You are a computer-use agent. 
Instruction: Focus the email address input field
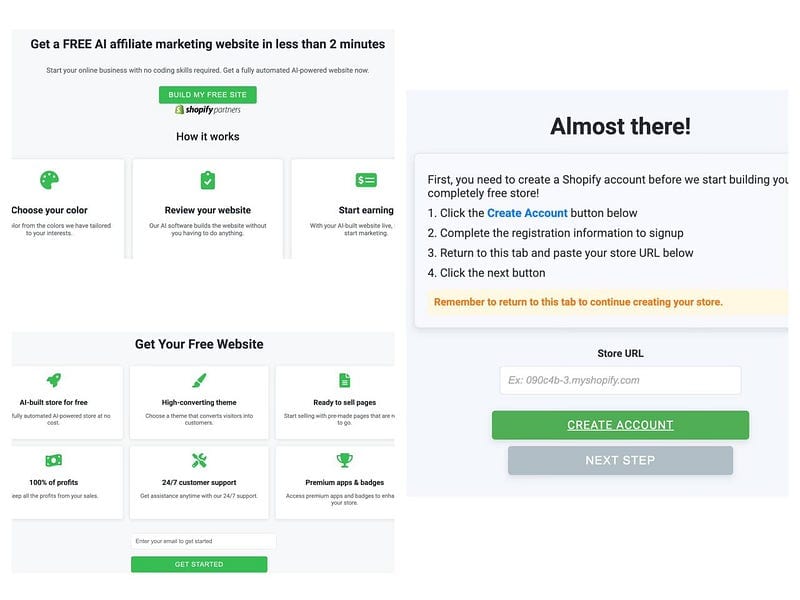(202, 541)
